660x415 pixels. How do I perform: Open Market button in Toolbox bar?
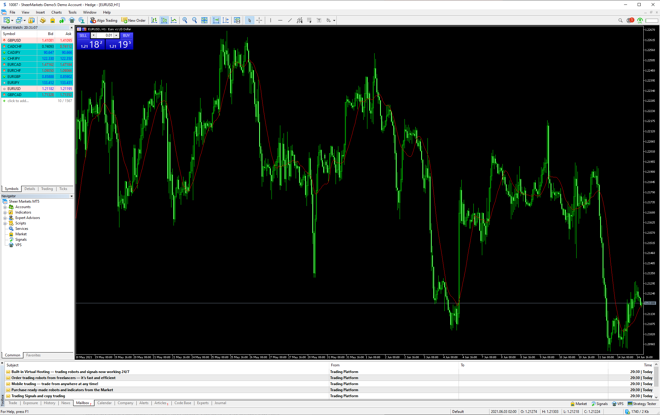pos(579,404)
